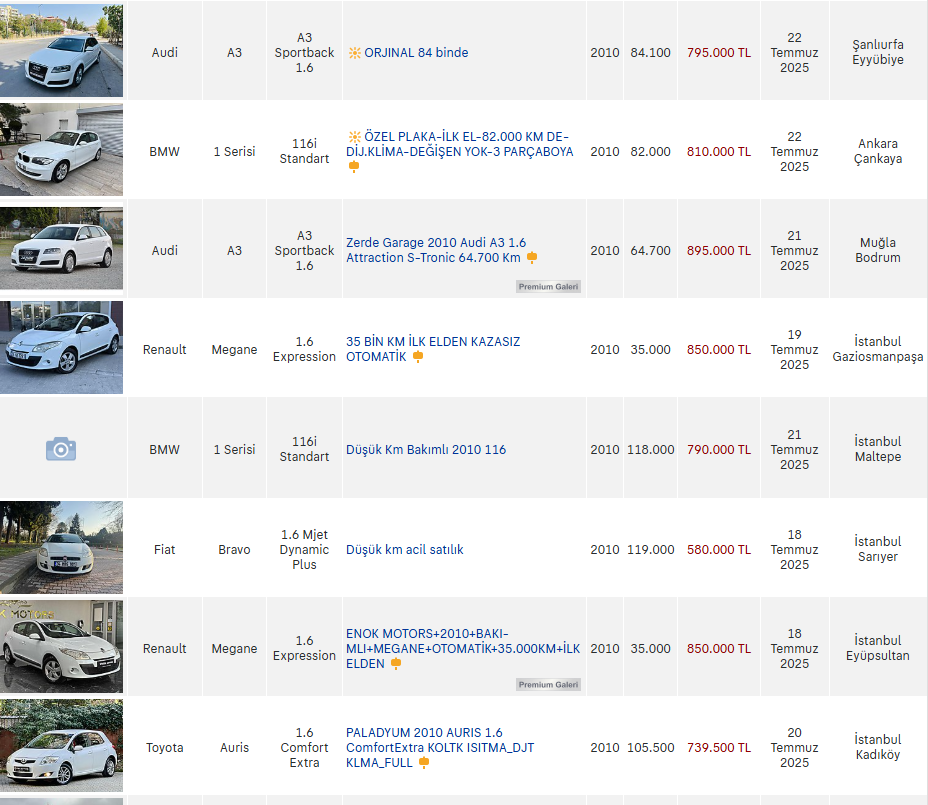Click the İstanbul Maltepe location cell
The width and height of the screenshot is (928, 805).
coord(878,449)
